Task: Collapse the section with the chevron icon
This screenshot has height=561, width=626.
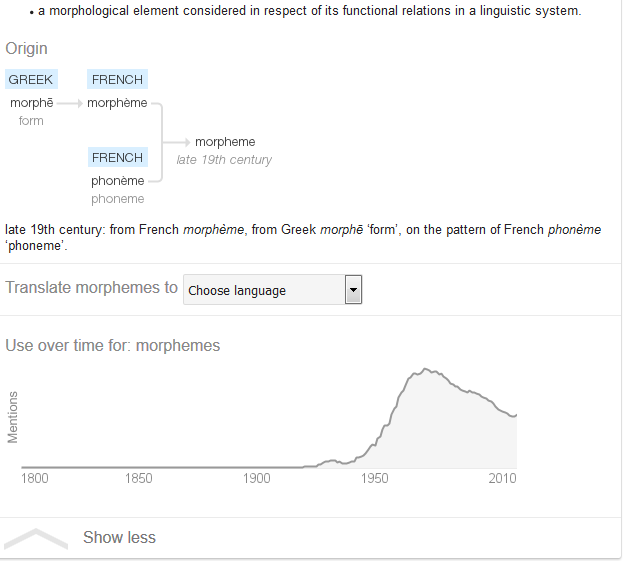Action: tap(37, 538)
